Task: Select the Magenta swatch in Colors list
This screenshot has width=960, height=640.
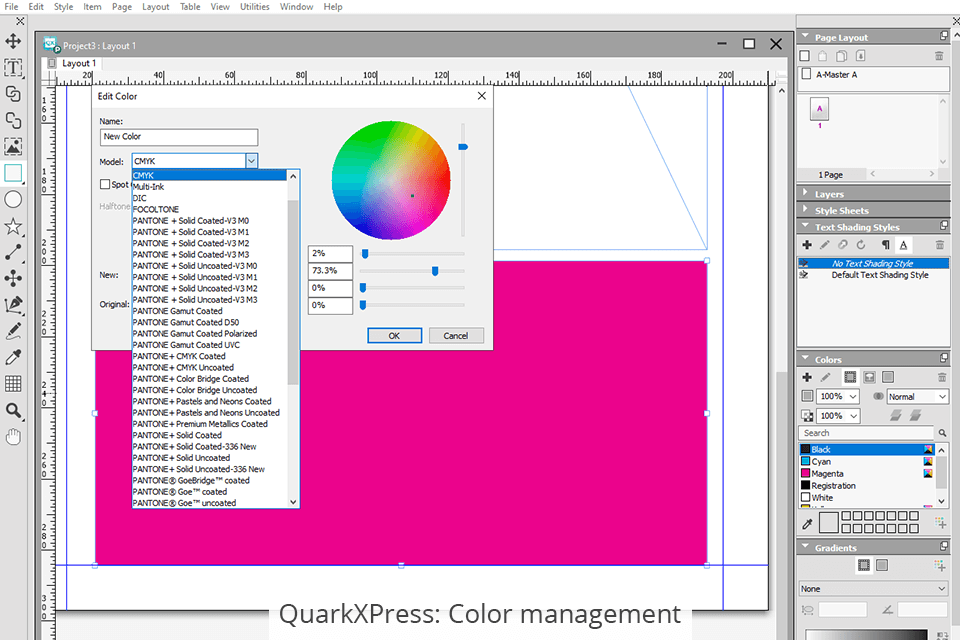Action: point(867,473)
